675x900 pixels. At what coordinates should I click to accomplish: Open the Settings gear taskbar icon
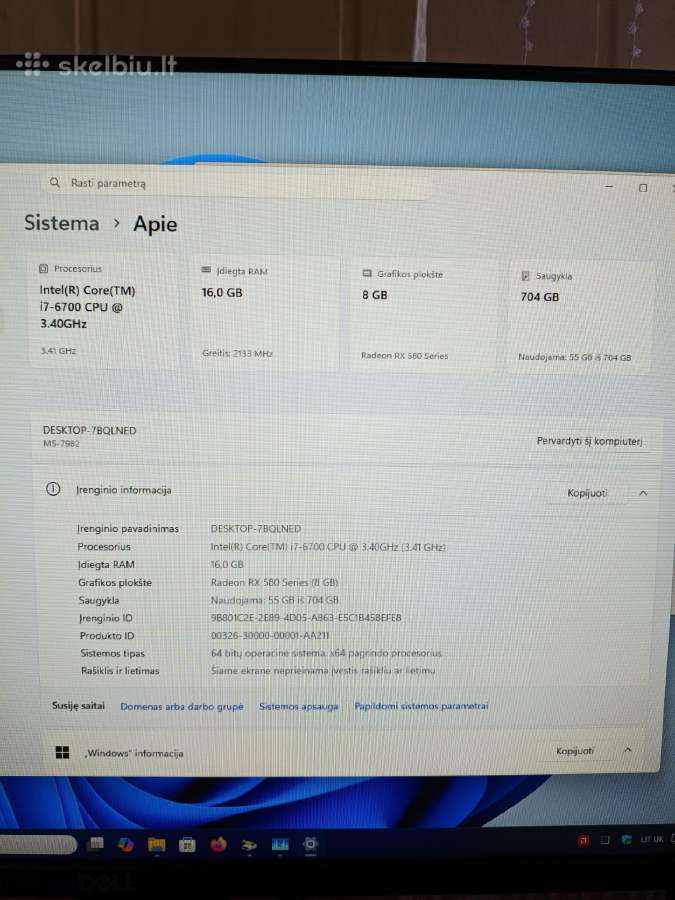click(x=310, y=844)
